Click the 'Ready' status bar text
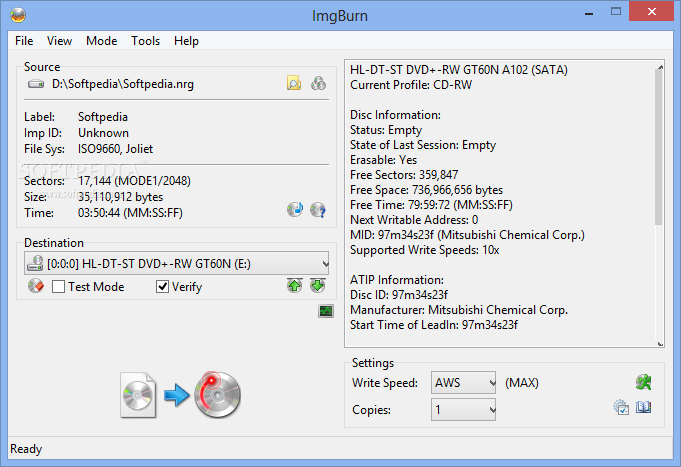The width and height of the screenshot is (681, 467). click(x=26, y=449)
